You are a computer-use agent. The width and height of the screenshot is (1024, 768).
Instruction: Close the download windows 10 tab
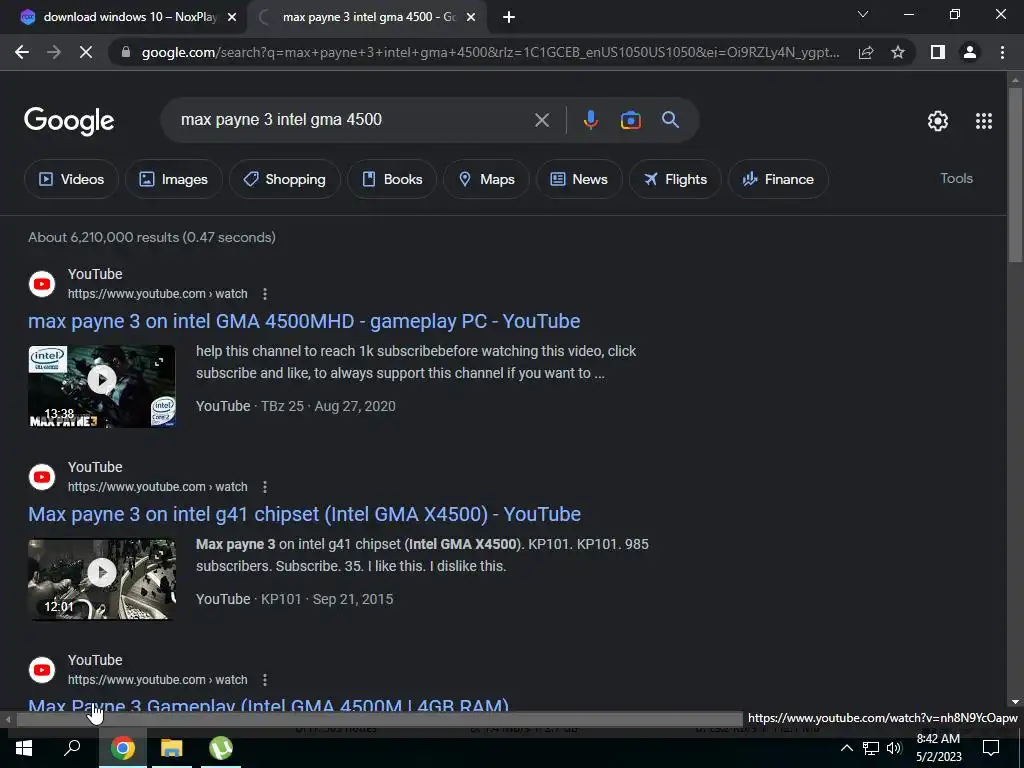click(232, 17)
